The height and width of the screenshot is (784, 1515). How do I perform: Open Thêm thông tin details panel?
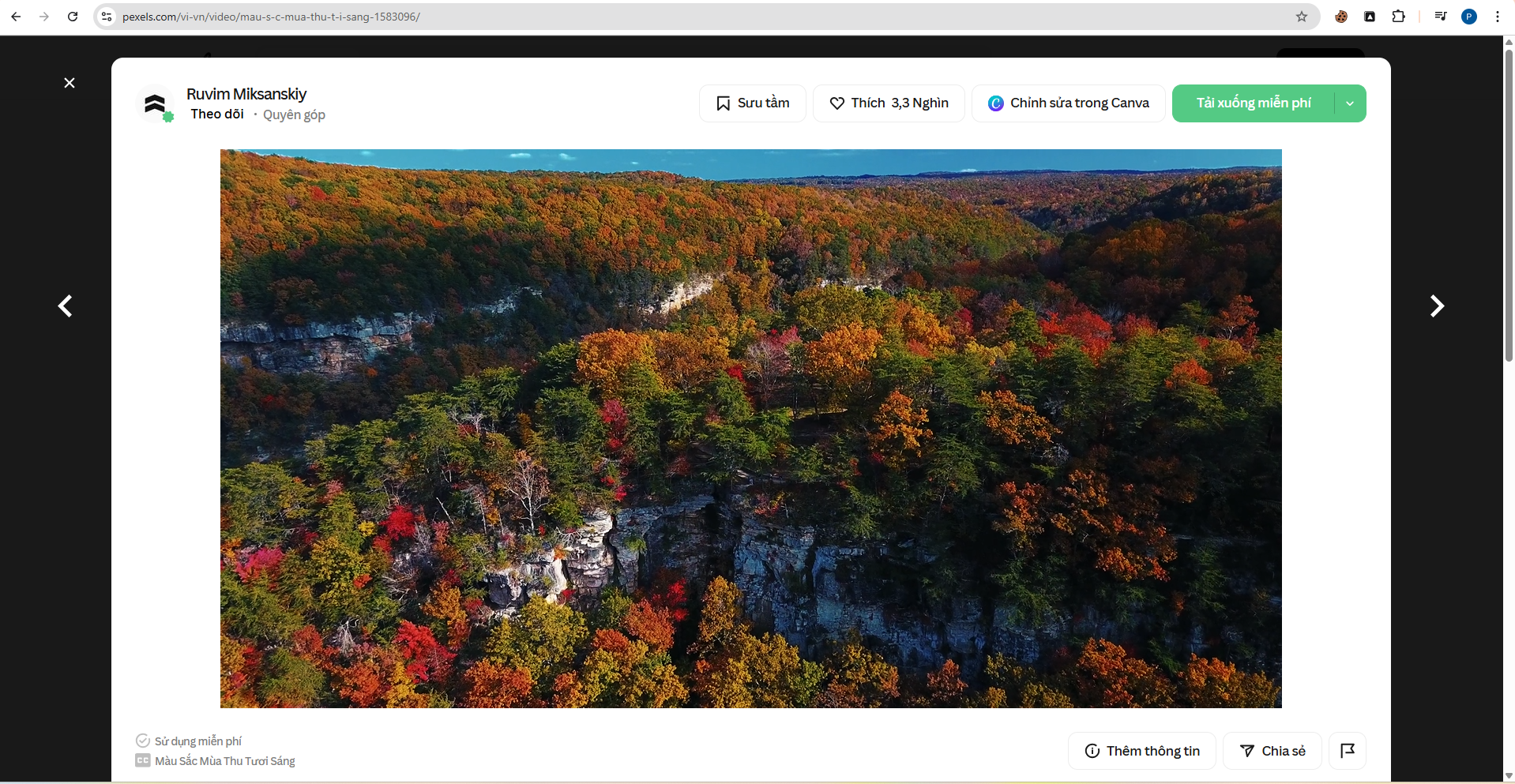click(1141, 751)
